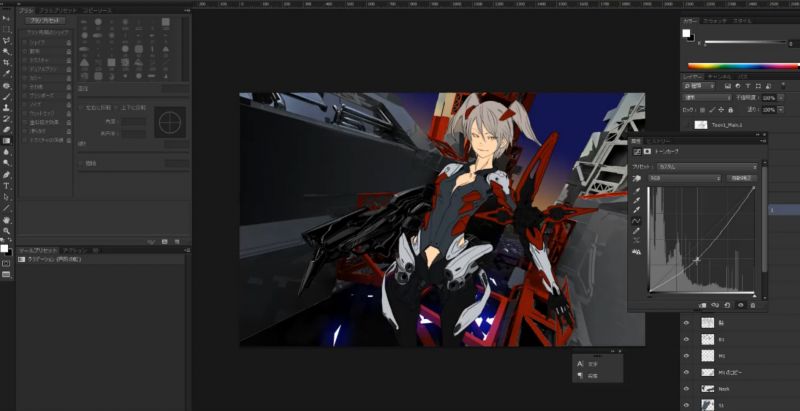Select the Pen tool
The height and width of the screenshot is (411, 800).
[x=7, y=174]
